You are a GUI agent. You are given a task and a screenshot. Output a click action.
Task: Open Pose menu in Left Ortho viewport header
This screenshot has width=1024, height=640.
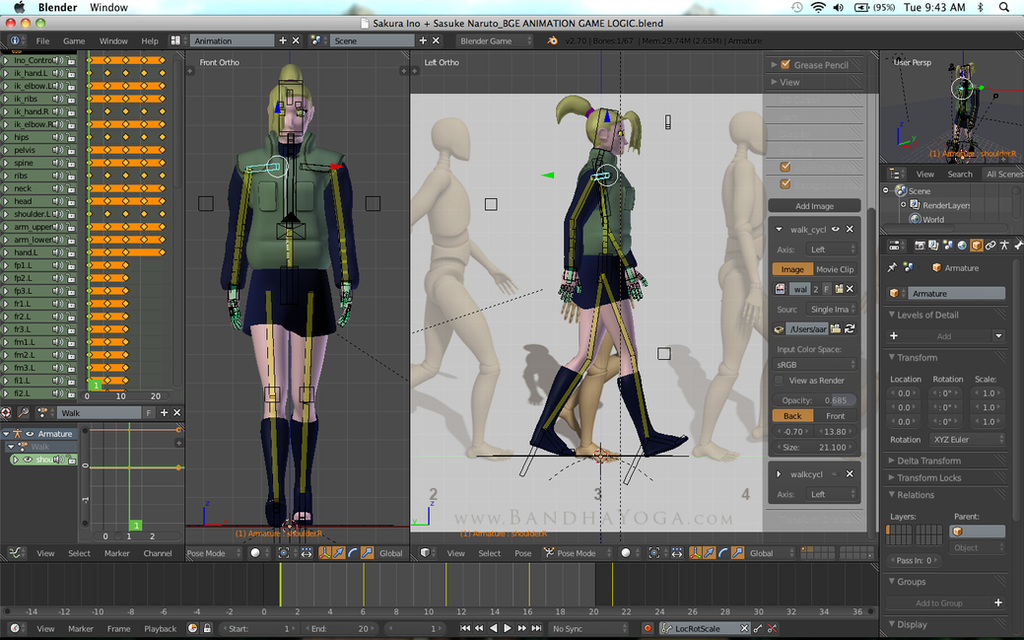pyautogui.click(x=523, y=553)
